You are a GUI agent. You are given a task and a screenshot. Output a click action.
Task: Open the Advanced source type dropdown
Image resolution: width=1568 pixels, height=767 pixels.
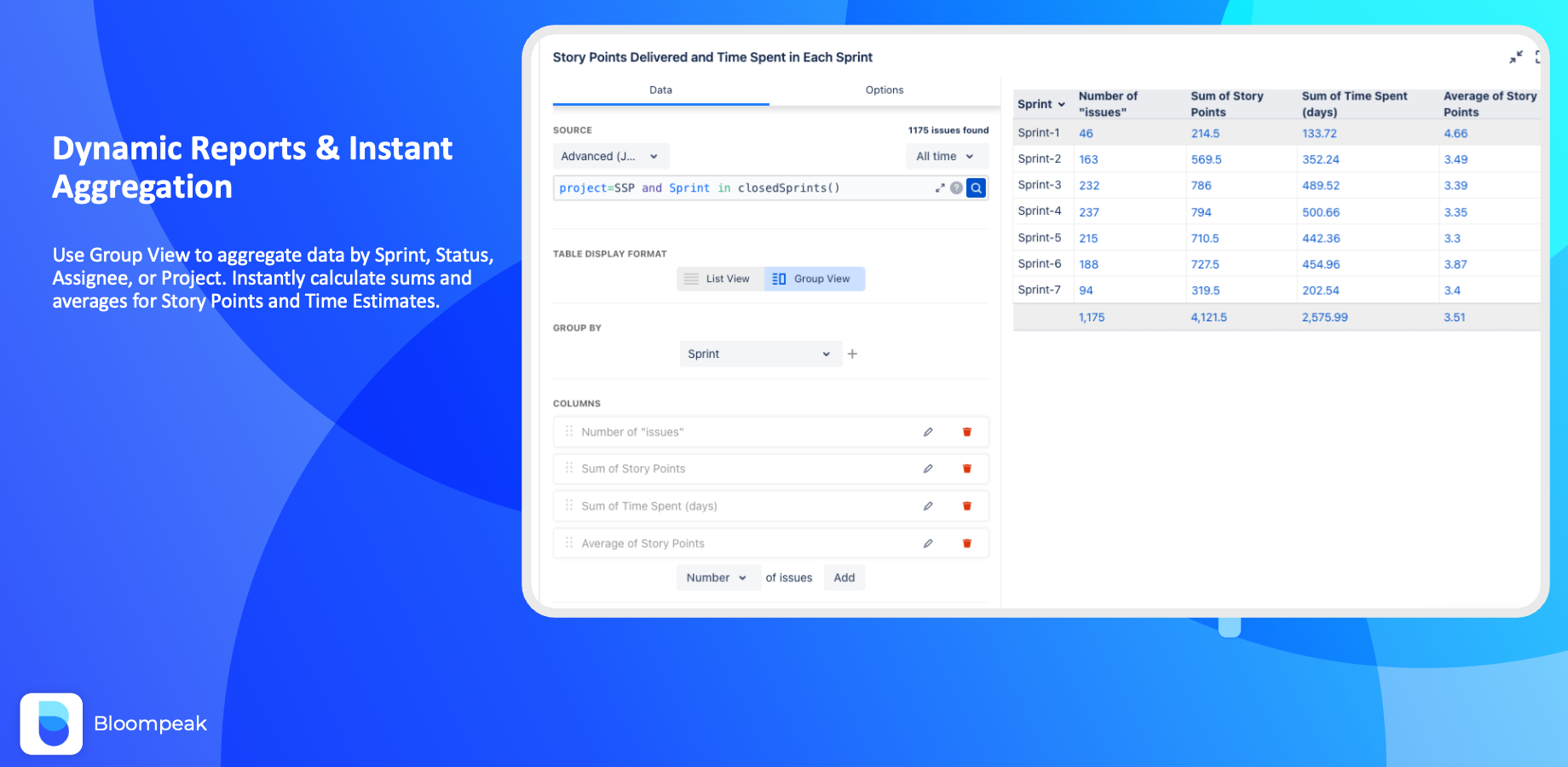click(610, 157)
